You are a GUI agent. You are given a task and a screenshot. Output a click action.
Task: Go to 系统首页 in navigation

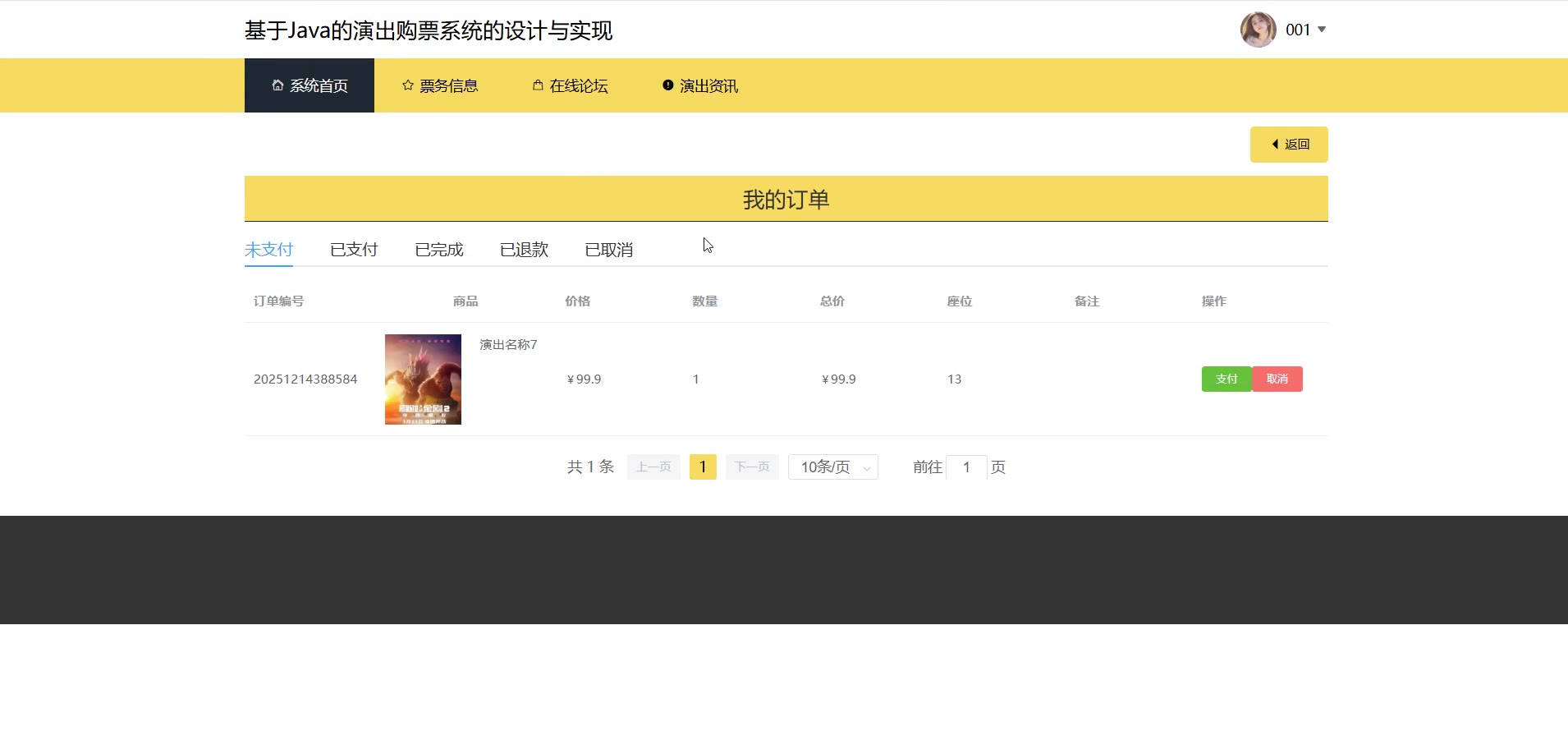pyautogui.click(x=309, y=85)
